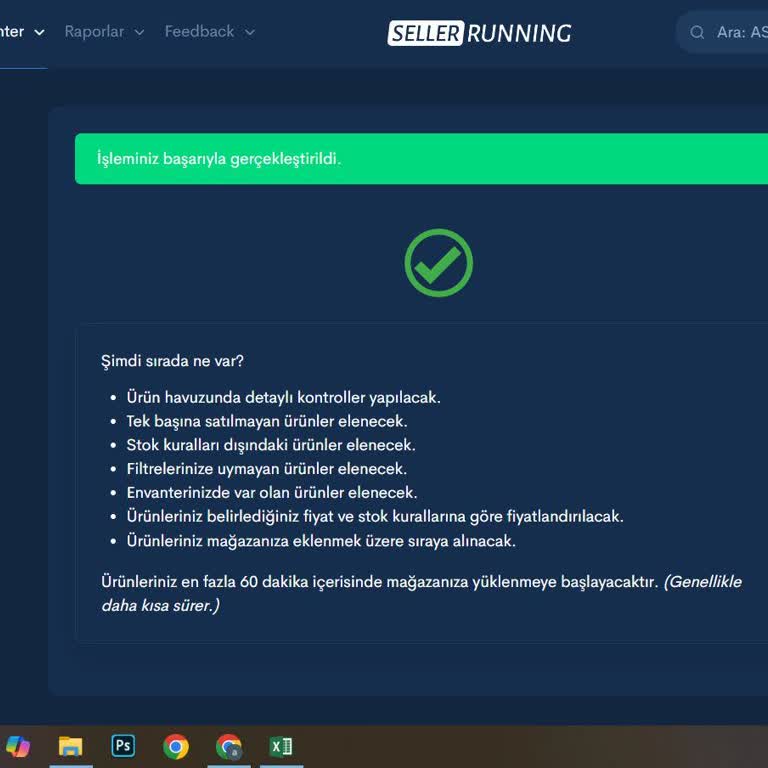Open the Raporlar menu
This screenshot has height=768, width=768.
point(104,32)
